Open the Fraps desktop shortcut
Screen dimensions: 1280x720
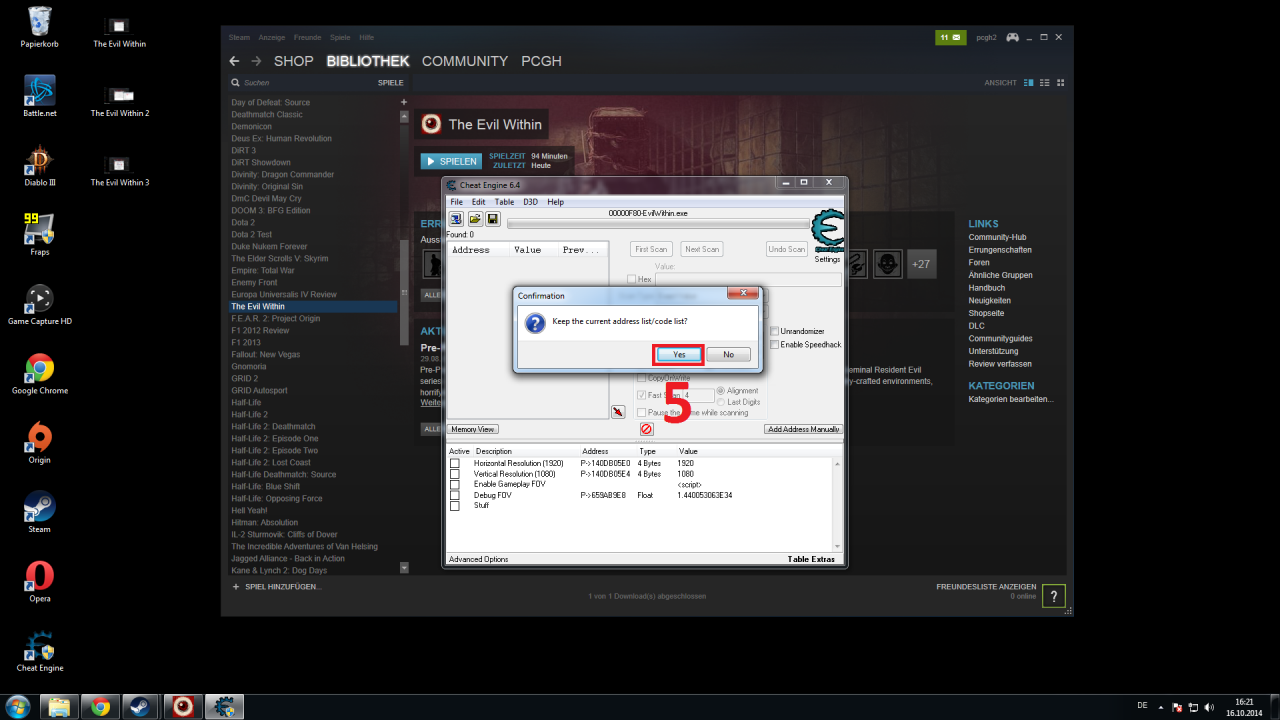click(x=39, y=235)
